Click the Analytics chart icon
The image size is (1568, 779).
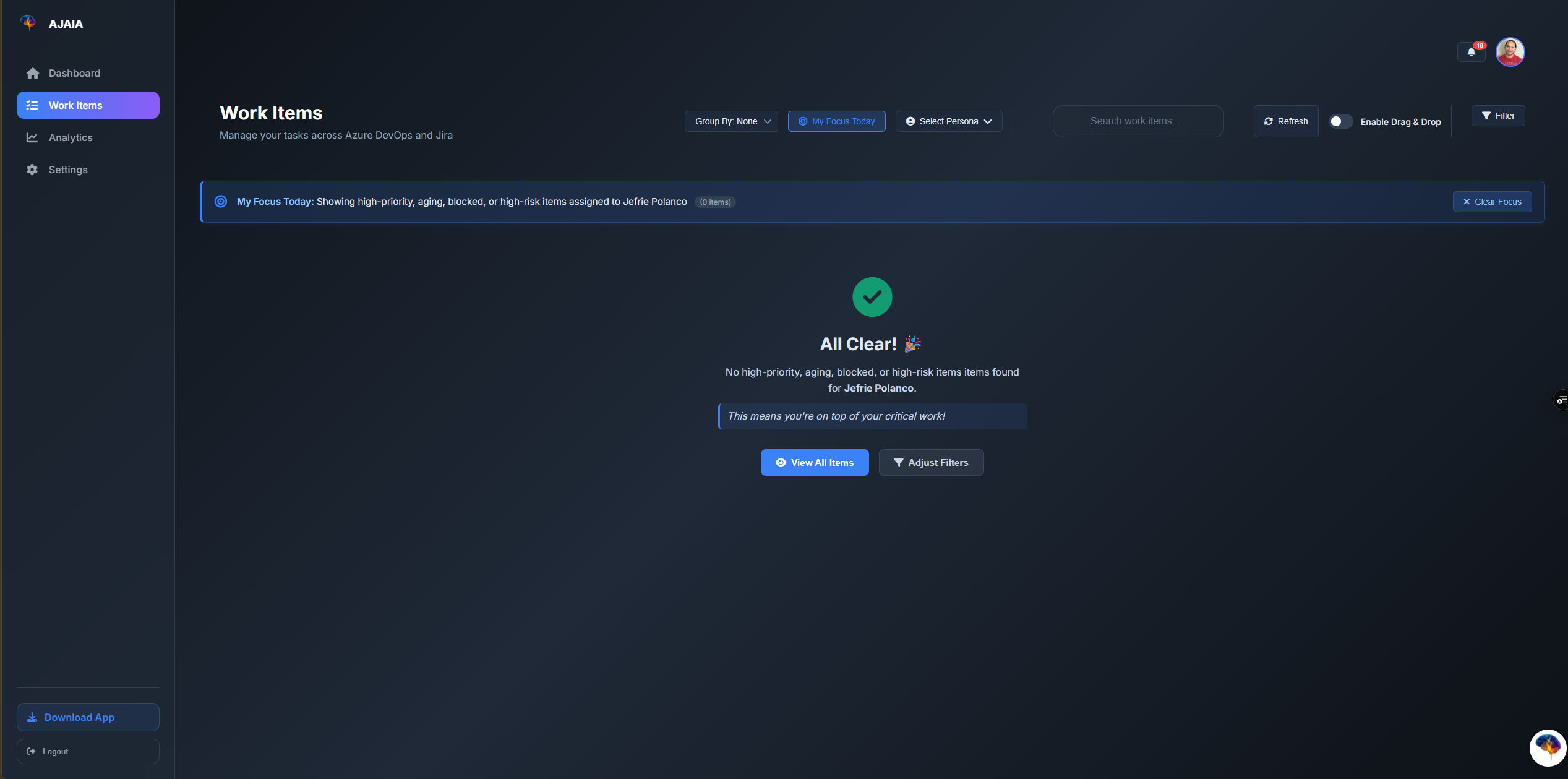32,137
